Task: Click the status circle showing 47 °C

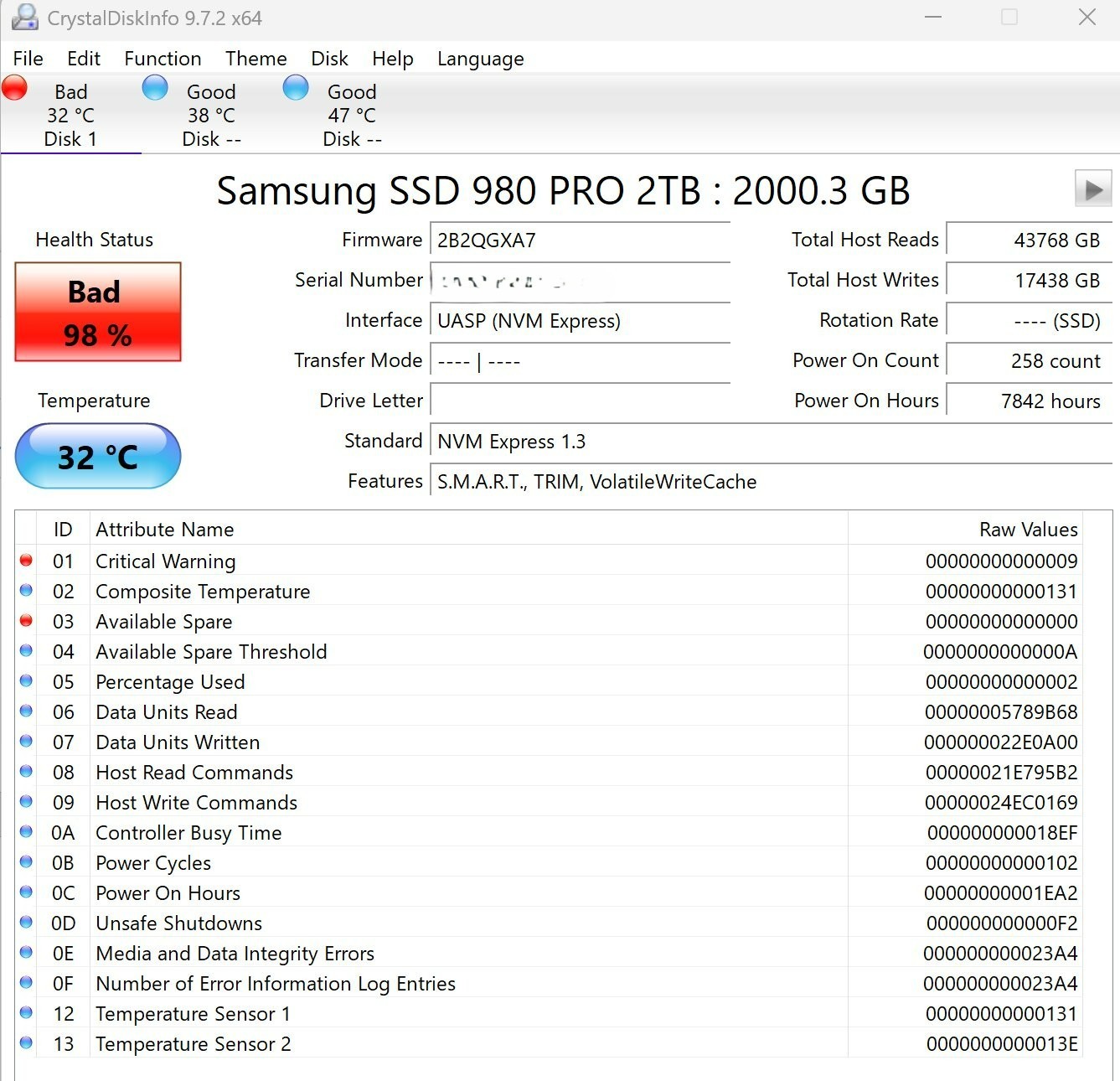Action: (296, 86)
